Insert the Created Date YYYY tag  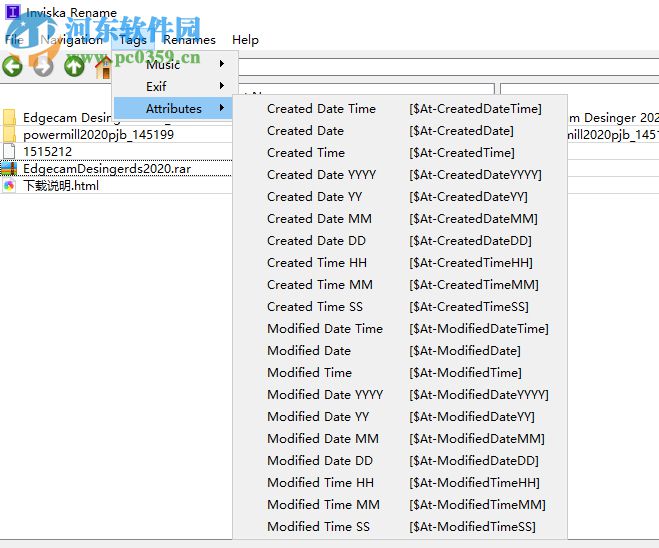tap(400, 175)
